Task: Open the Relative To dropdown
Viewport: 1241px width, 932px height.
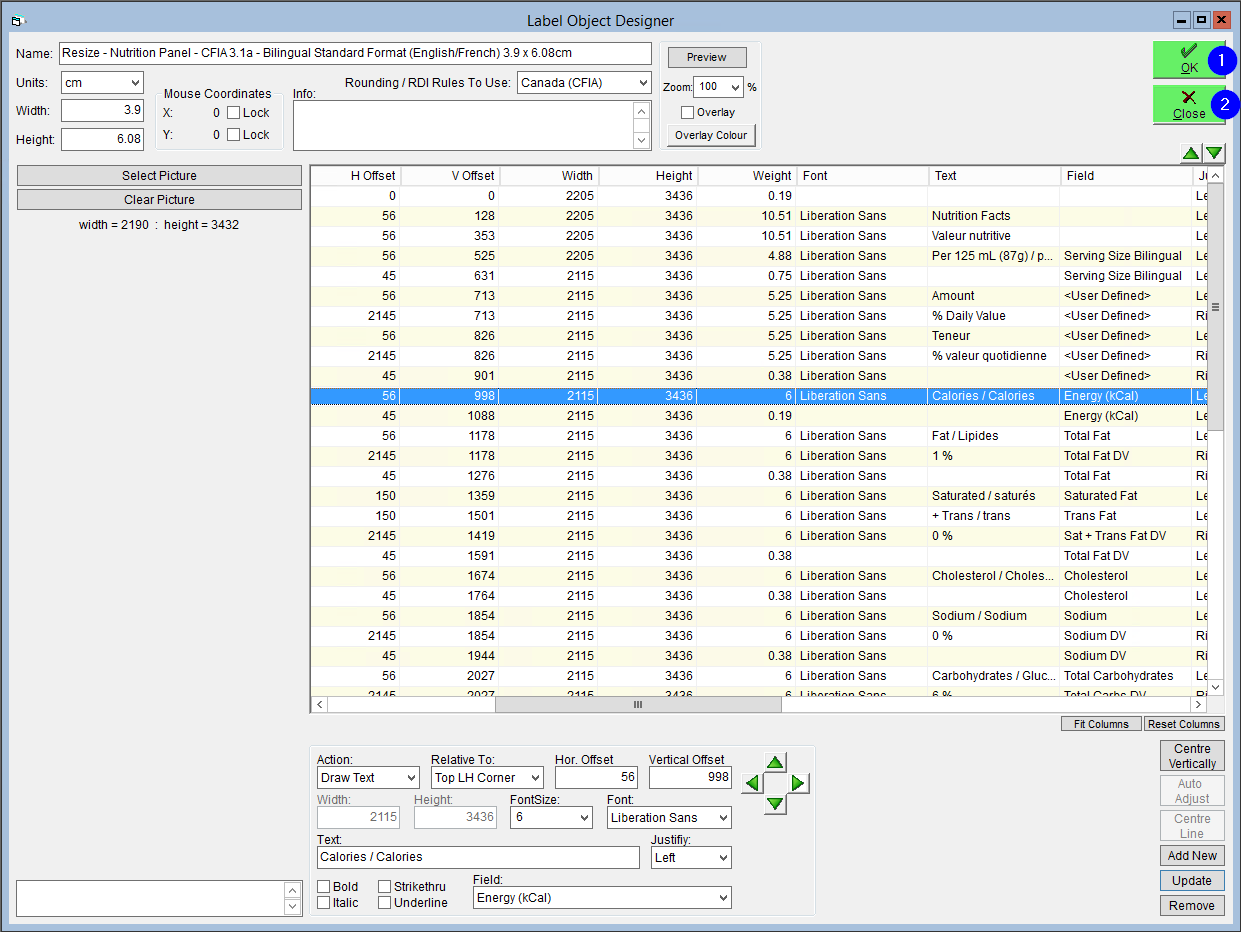Action: 487,778
